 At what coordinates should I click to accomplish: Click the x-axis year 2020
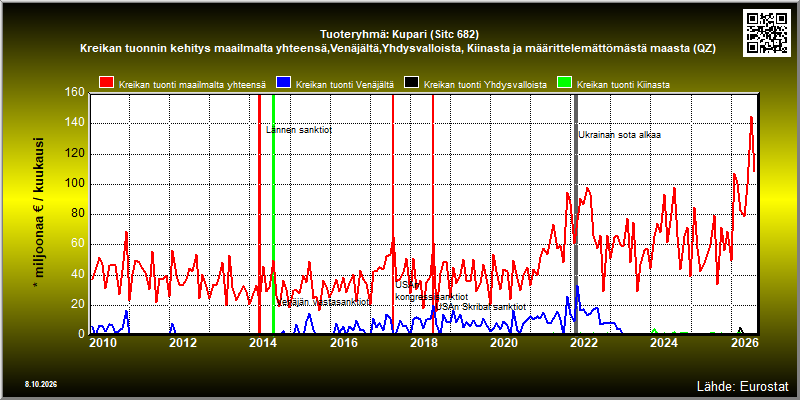[503, 343]
